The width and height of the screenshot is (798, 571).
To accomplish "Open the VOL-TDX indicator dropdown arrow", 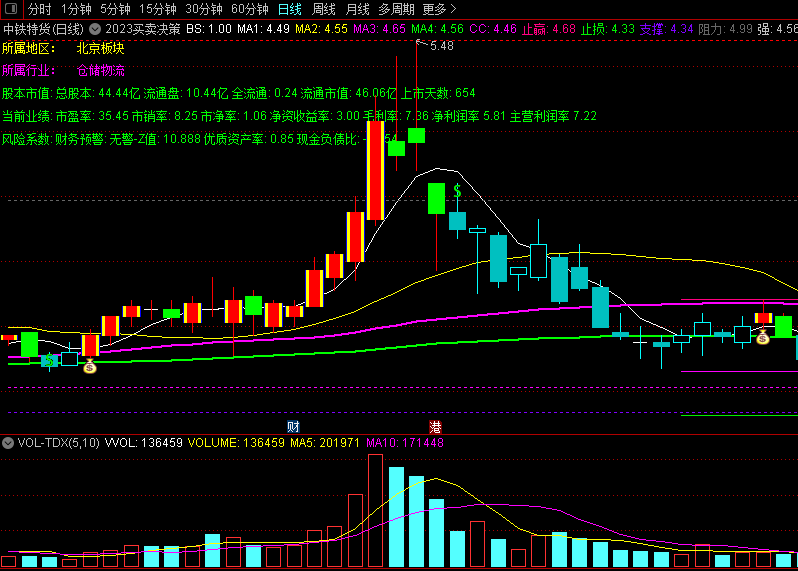I will [8, 443].
